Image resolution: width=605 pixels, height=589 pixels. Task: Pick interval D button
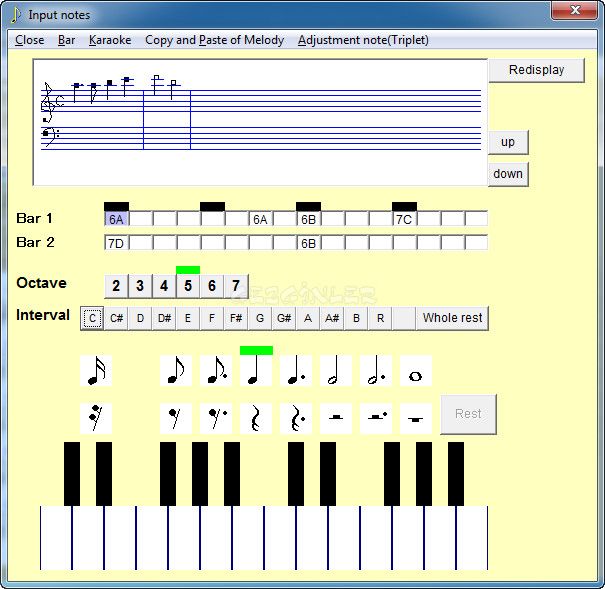140,318
